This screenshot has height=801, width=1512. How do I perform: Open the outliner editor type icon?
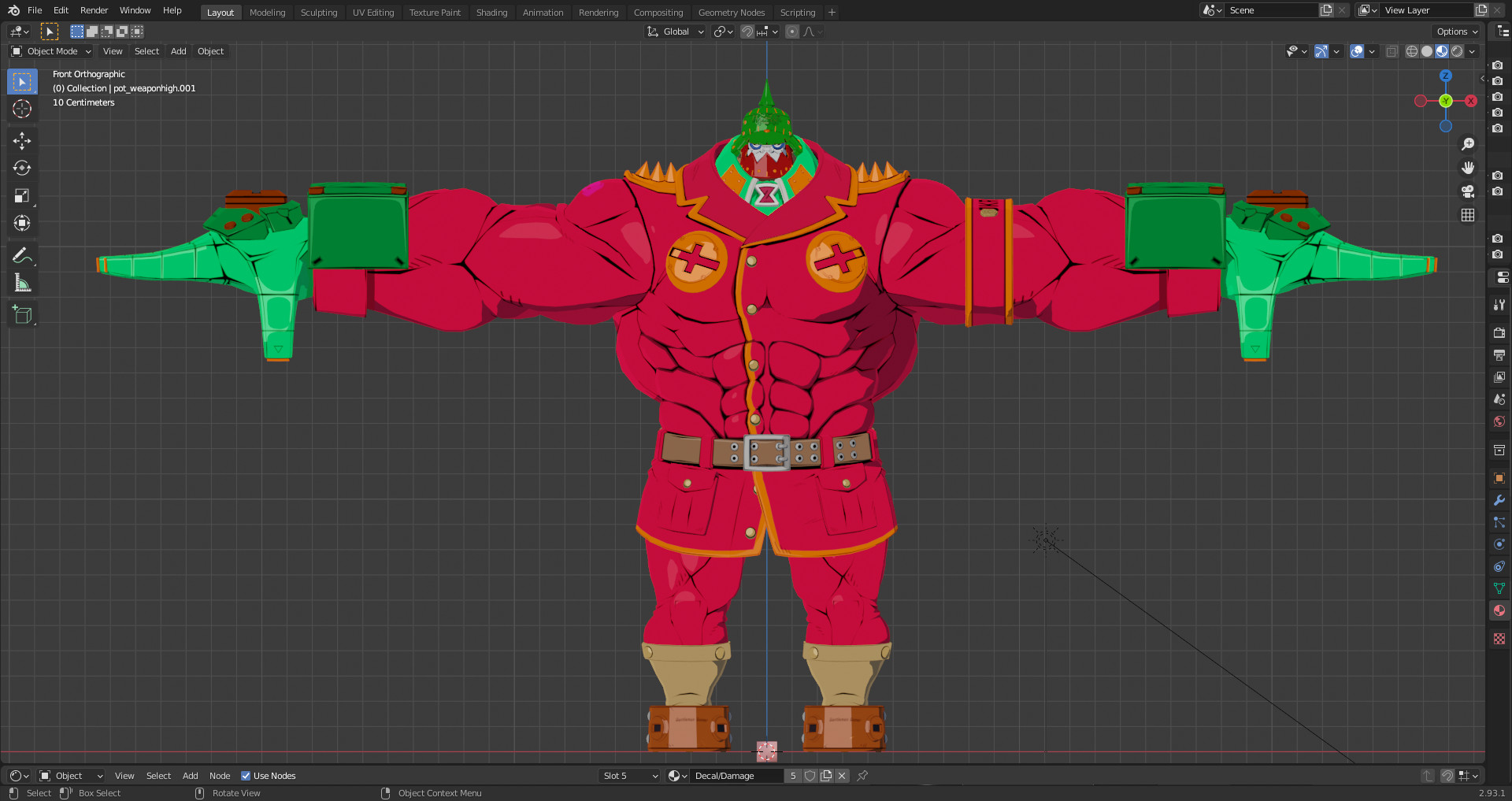pos(1503,32)
